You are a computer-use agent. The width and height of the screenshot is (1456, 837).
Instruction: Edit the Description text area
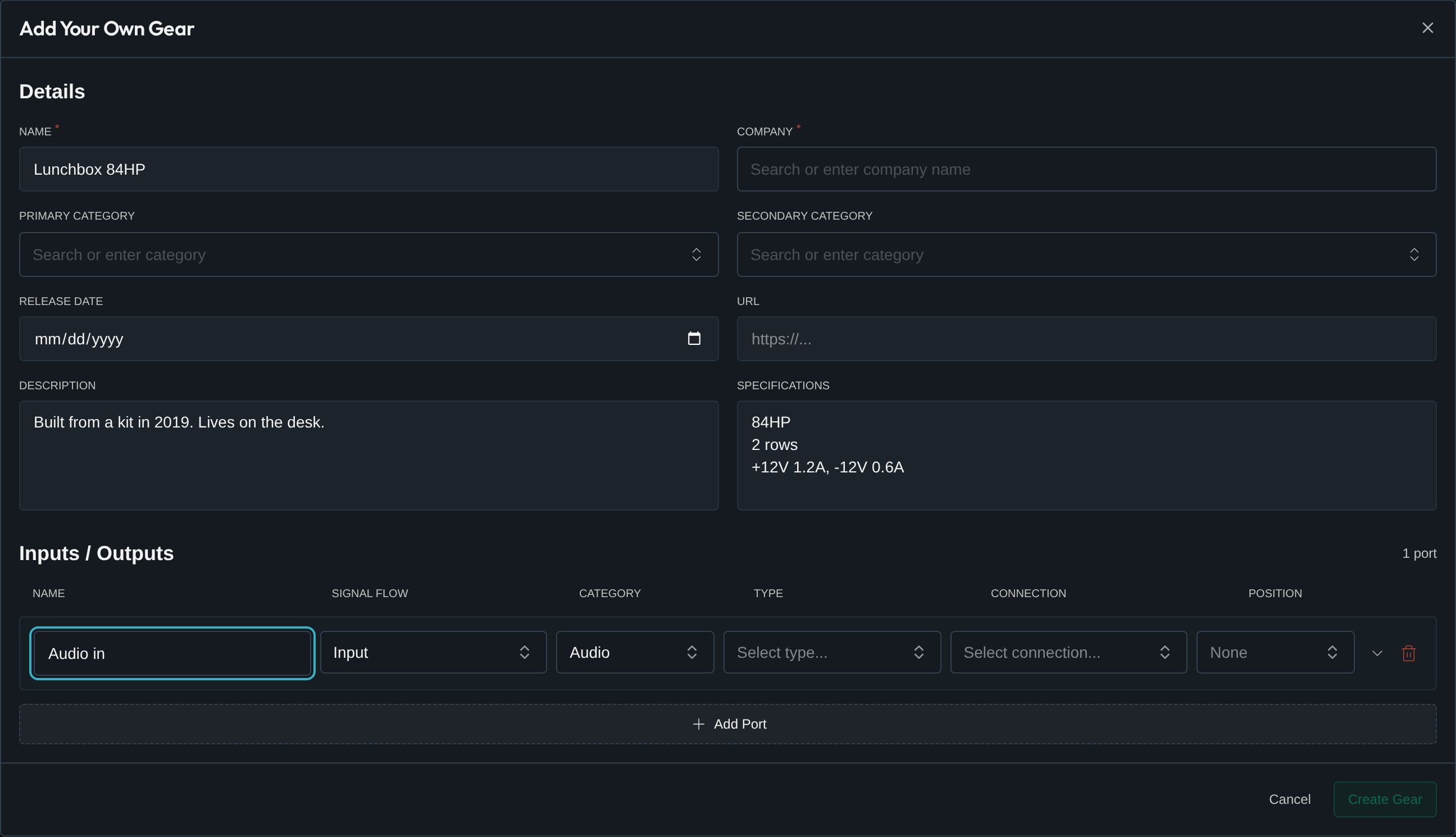click(368, 455)
